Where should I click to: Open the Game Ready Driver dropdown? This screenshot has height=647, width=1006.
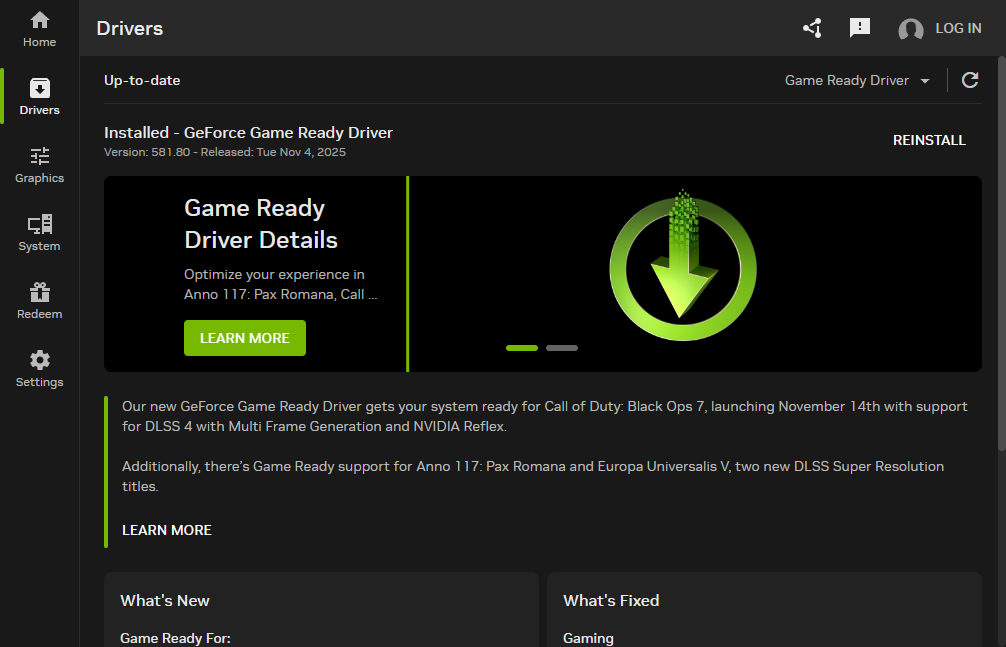point(858,80)
